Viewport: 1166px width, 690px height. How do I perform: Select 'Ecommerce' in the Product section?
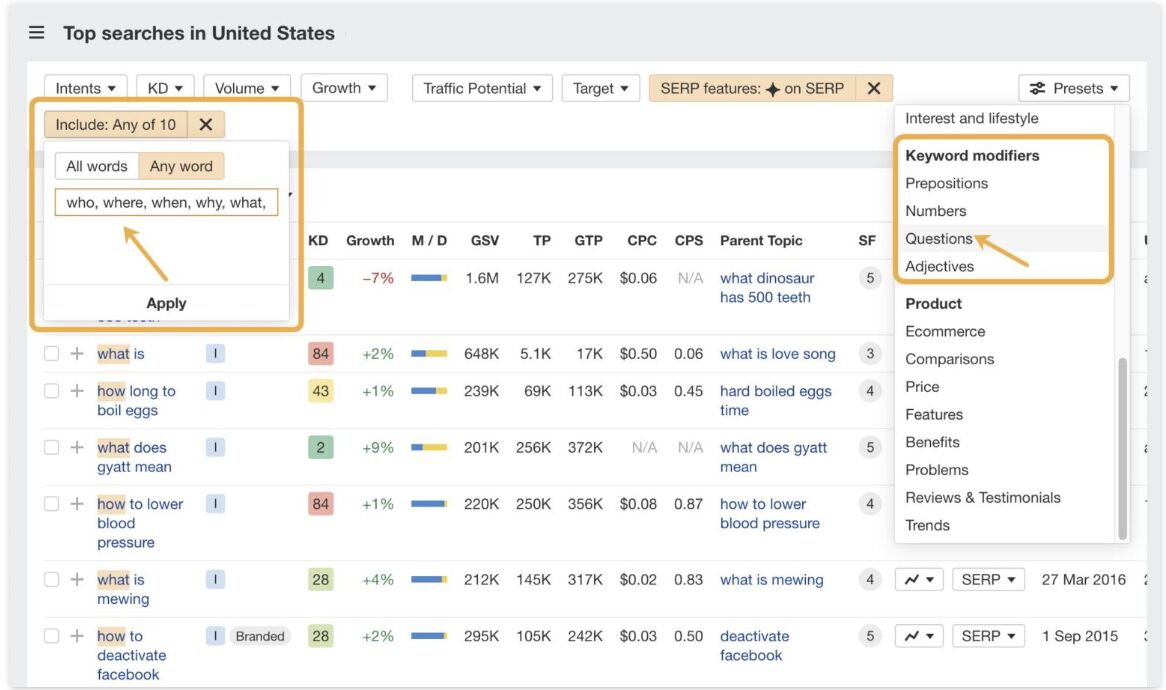[945, 331]
